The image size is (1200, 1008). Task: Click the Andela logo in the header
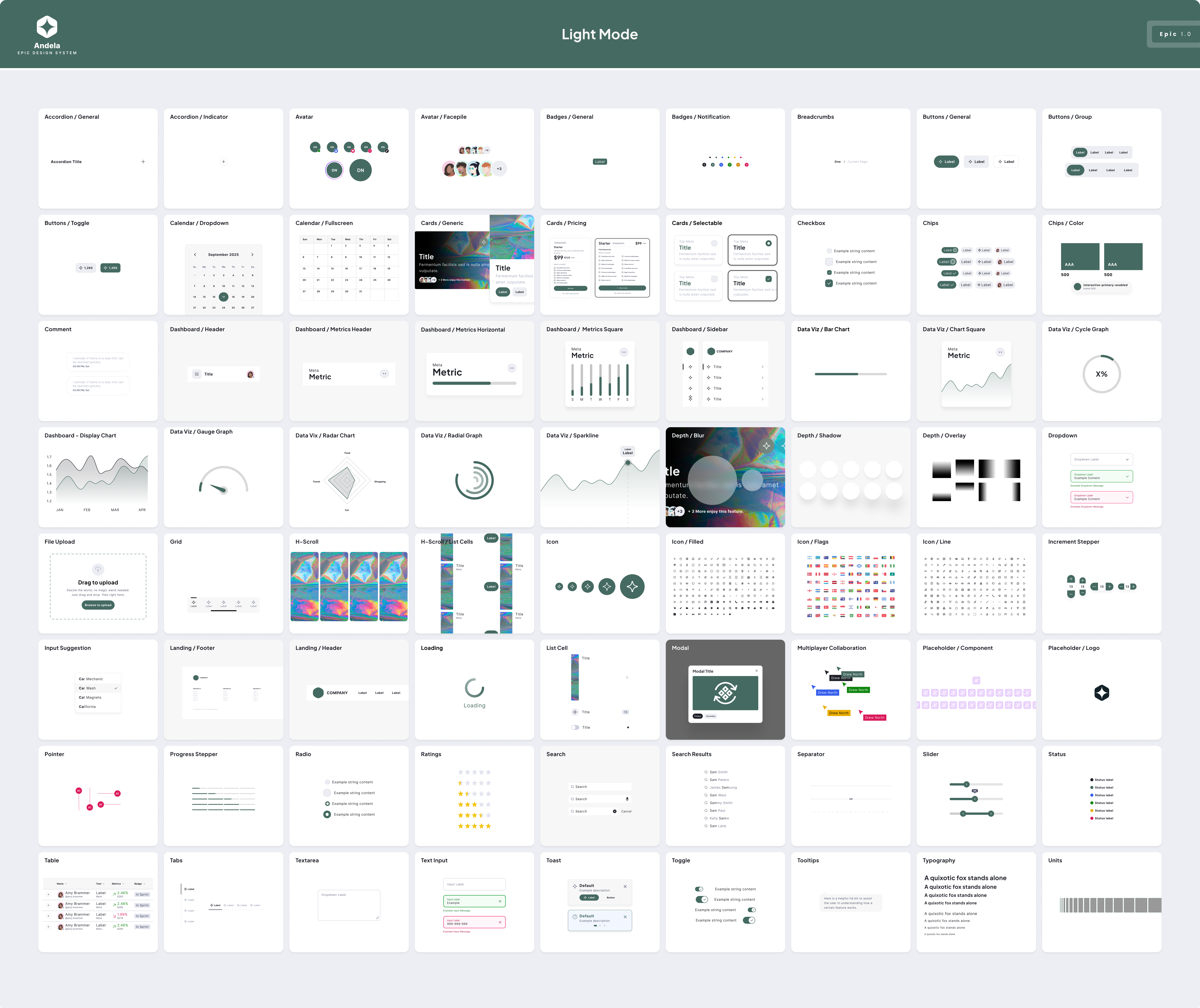pos(47,27)
